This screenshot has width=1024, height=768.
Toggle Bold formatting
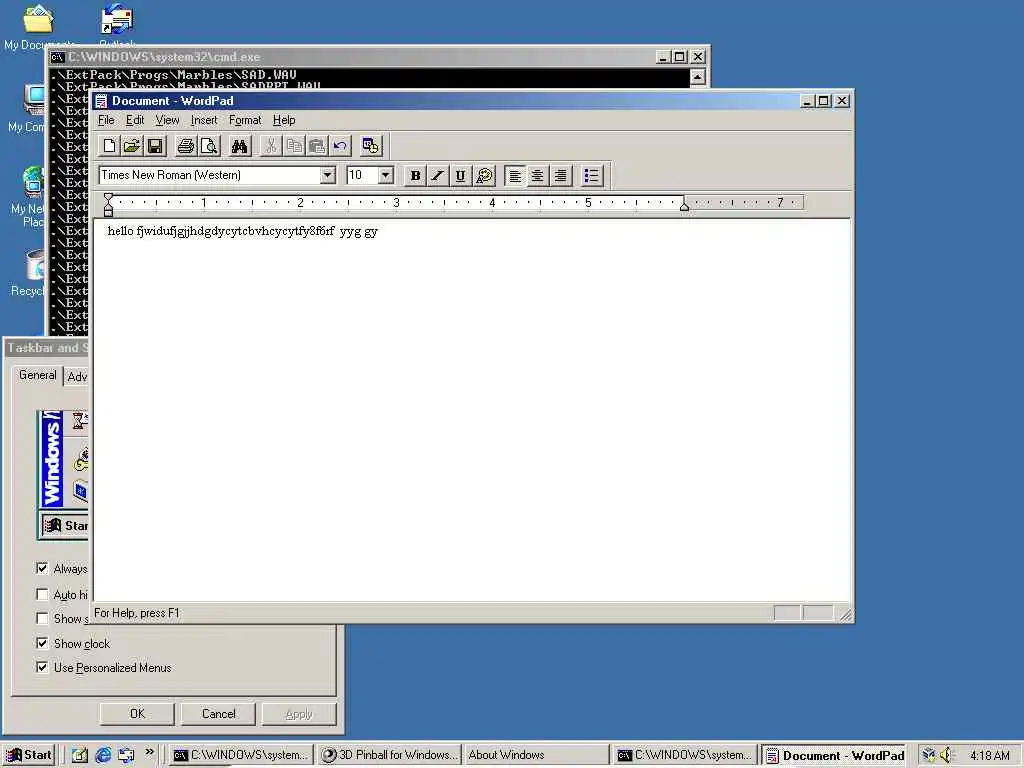pyautogui.click(x=415, y=175)
